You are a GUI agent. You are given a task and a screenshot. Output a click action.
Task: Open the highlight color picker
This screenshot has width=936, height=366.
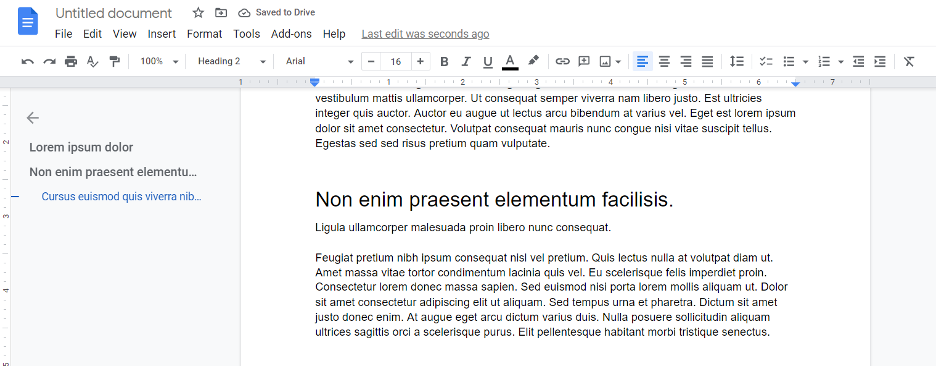coord(534,61)
